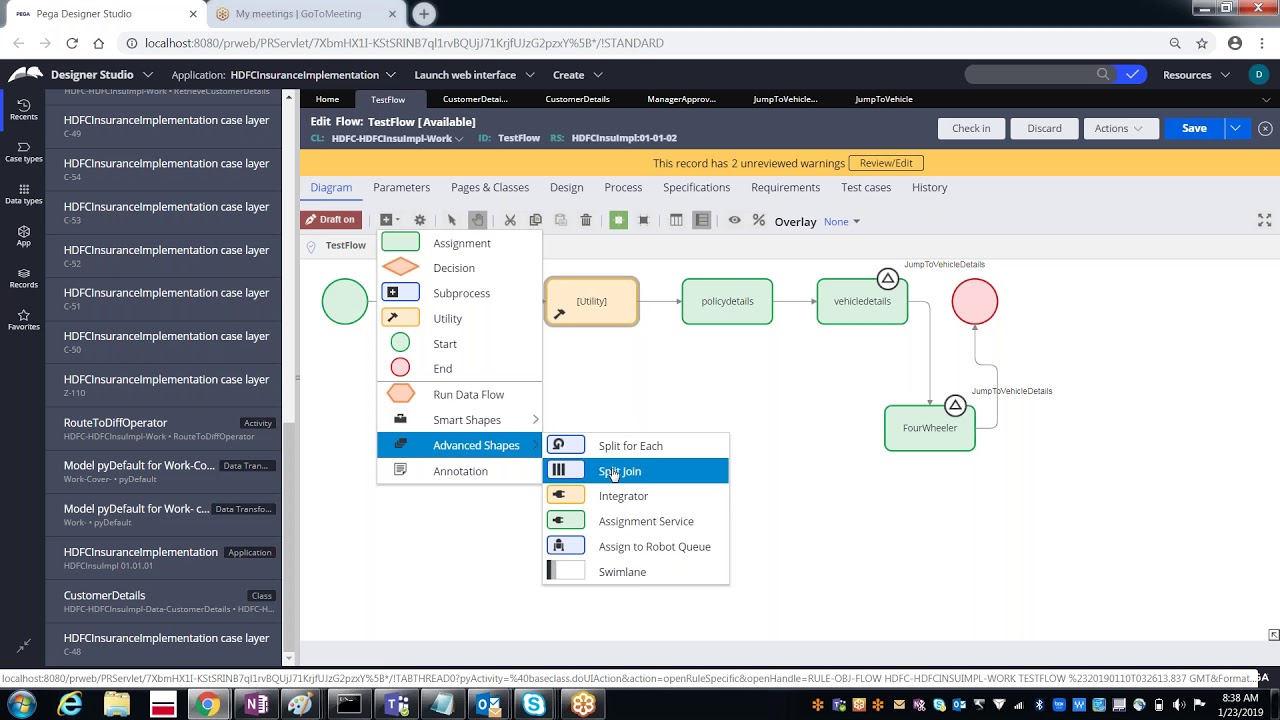Select Assign to Robot Queue shape

(636, 547)
